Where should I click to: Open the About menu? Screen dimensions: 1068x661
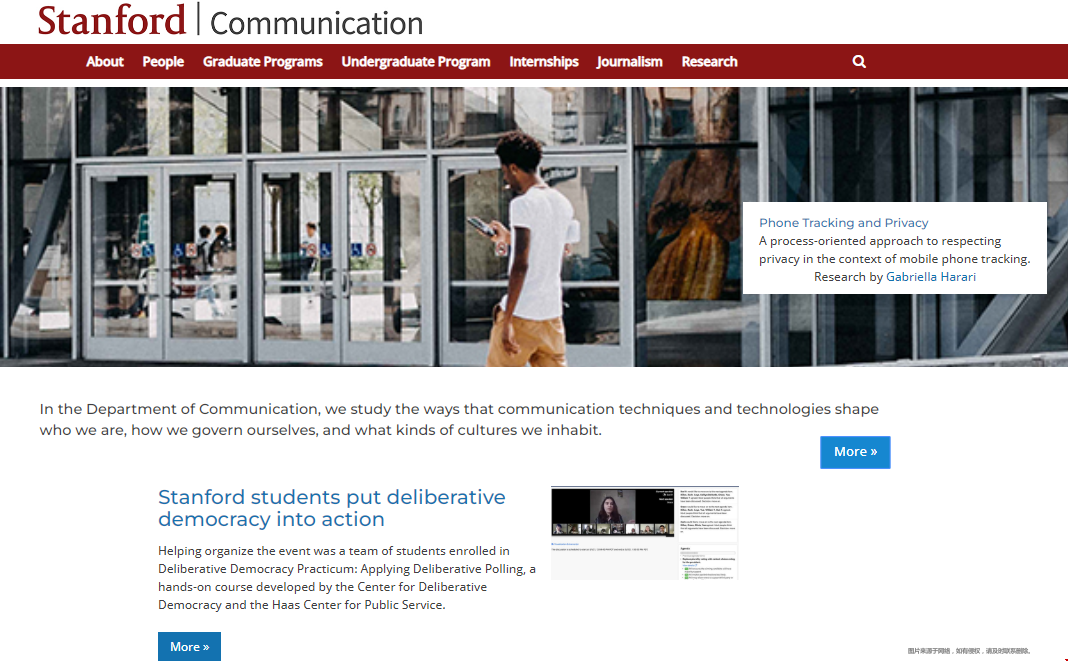(105, 61)
